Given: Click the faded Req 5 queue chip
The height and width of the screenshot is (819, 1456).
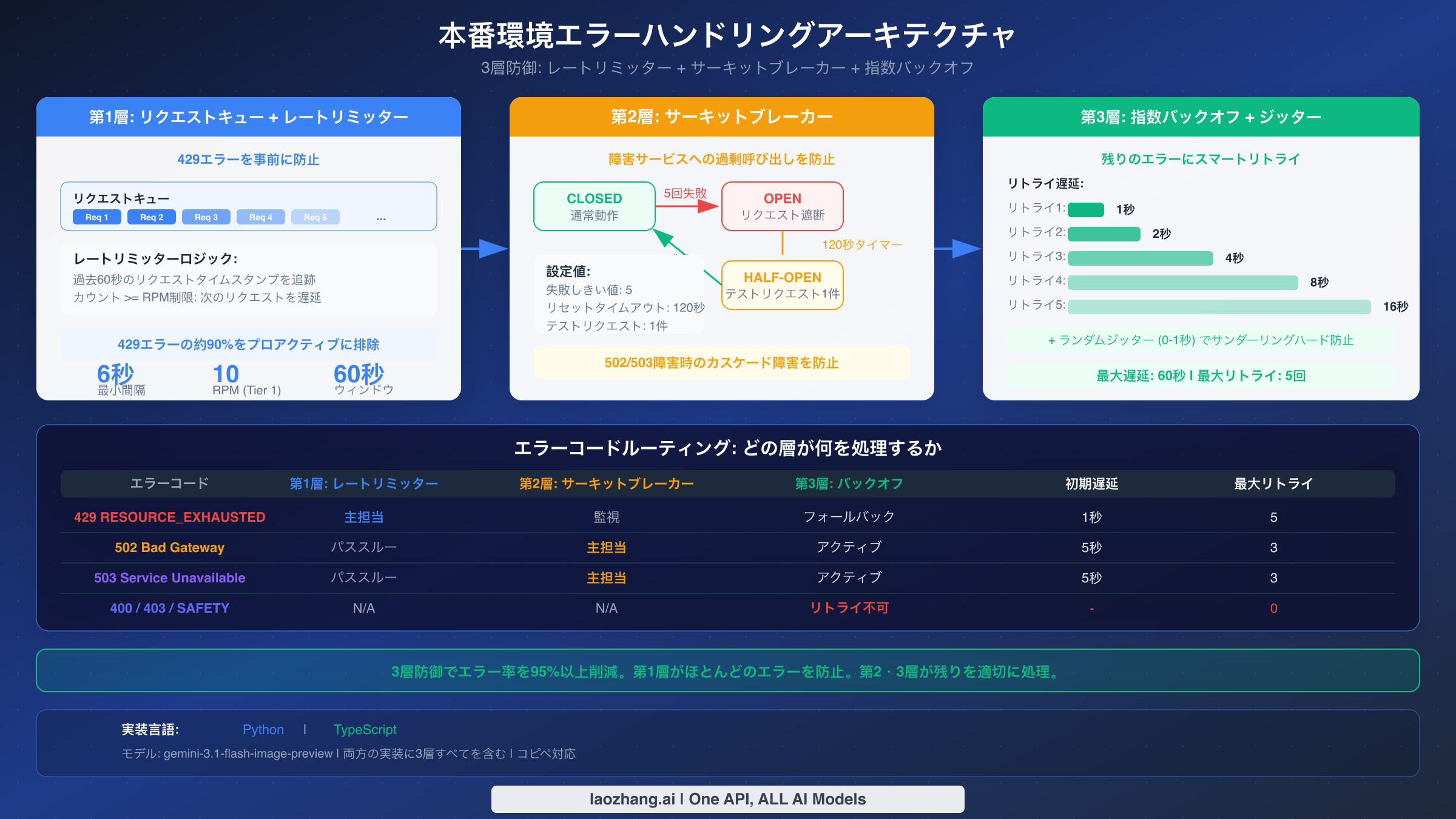Looking at the screenshot, I should [x=315, y=217].
